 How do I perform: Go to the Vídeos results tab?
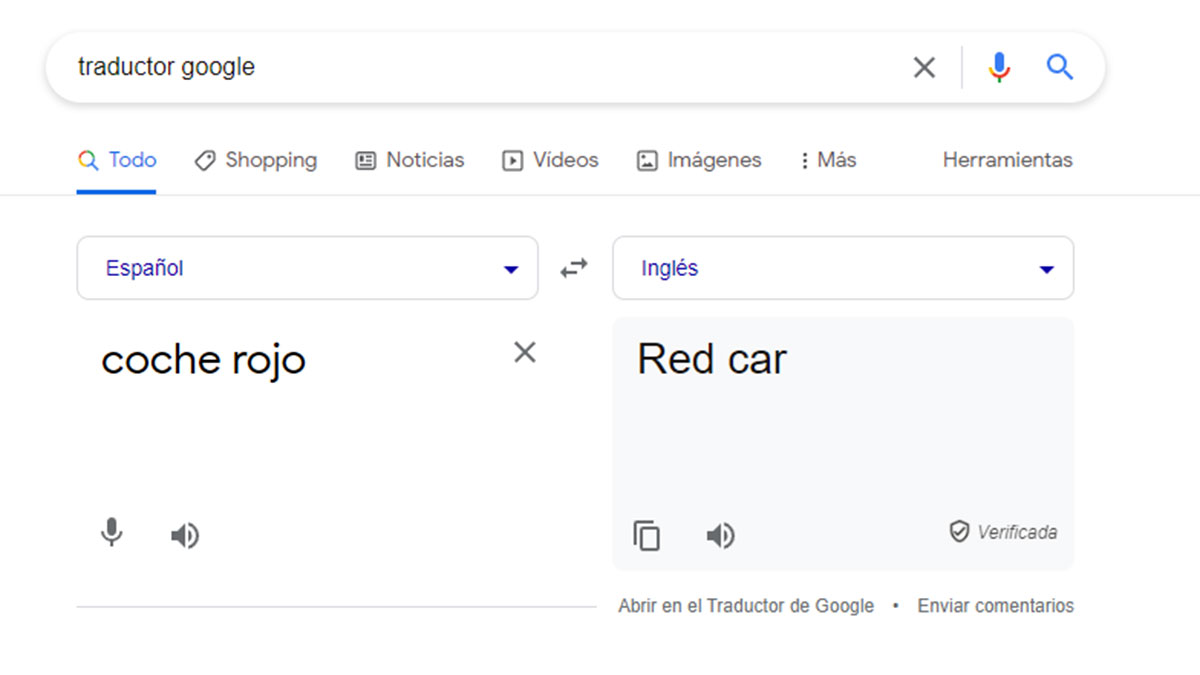(x=551, y=160)
